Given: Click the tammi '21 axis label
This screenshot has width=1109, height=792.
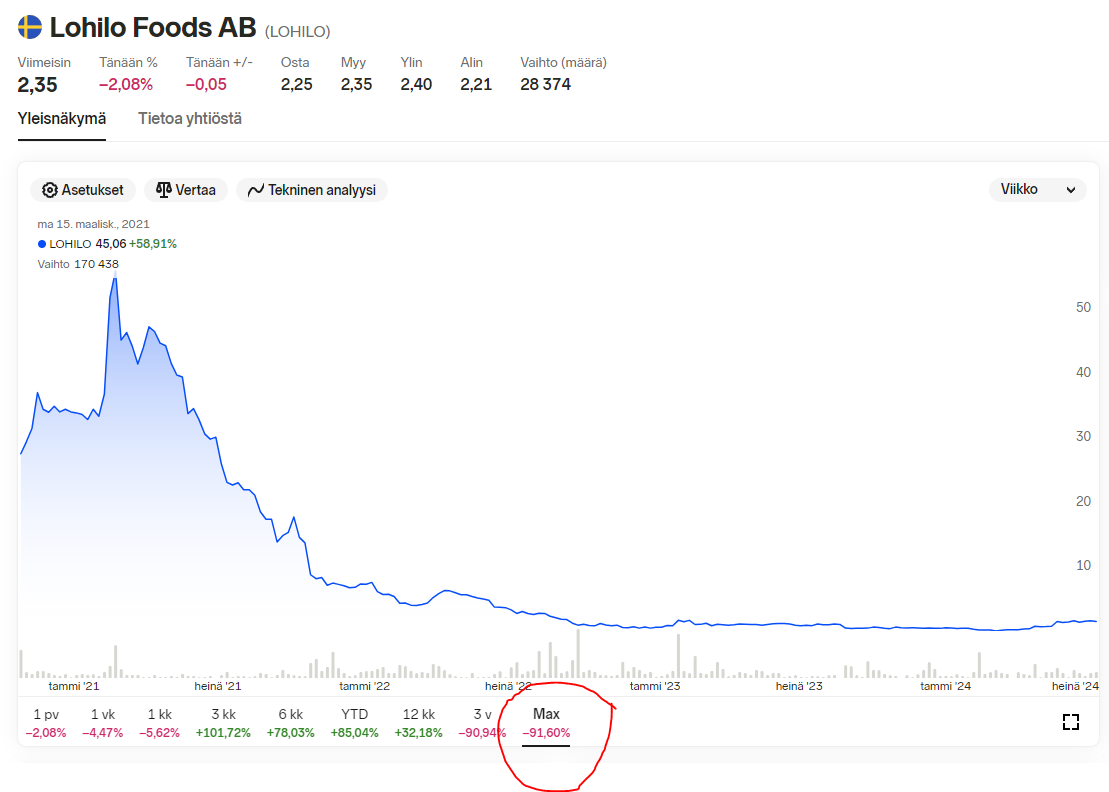Looking at the screenshot, I should [74, 686].
